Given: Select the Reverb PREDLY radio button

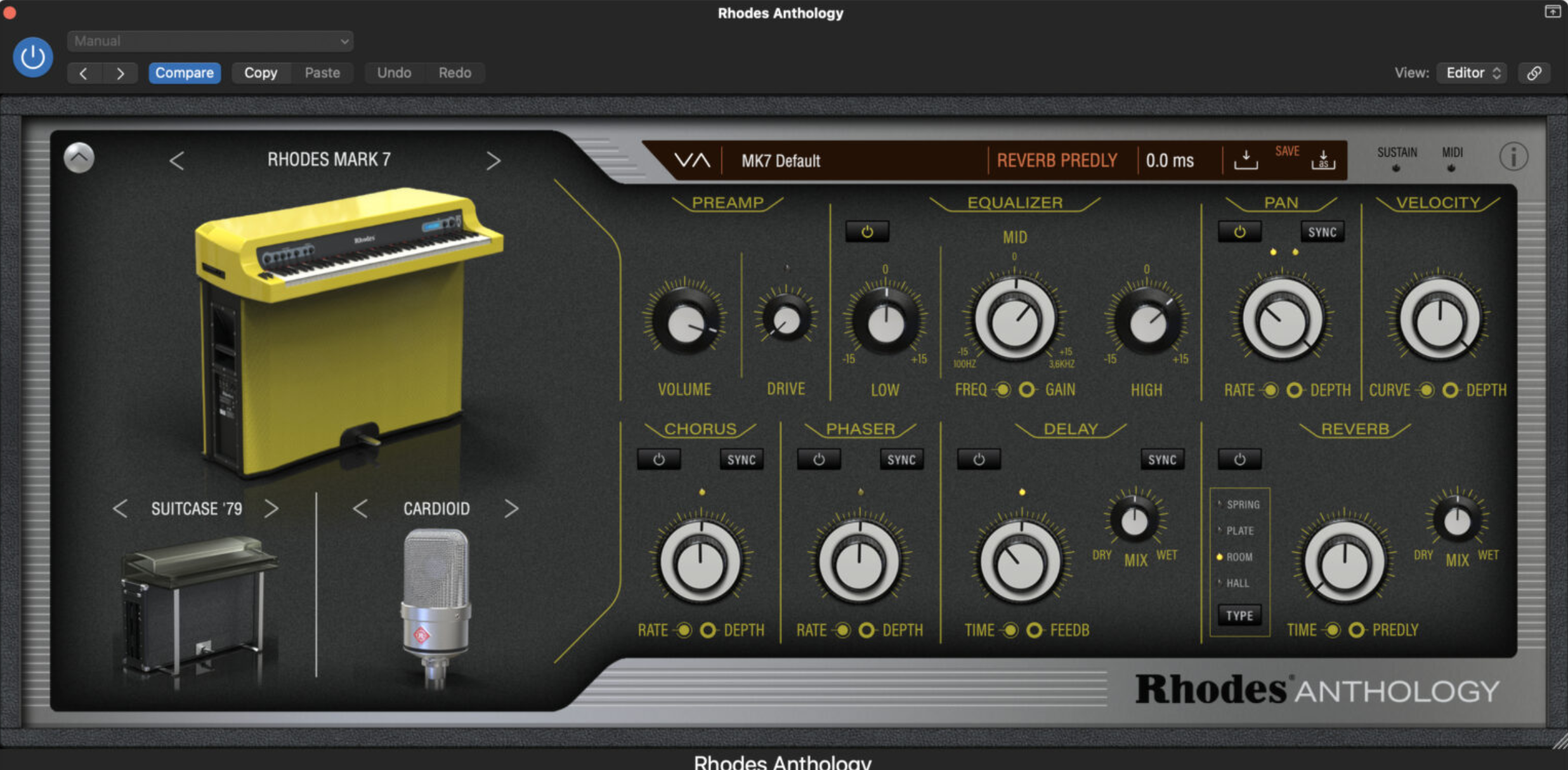Looking at the screenshot, I should click(x=1356, y=630).
